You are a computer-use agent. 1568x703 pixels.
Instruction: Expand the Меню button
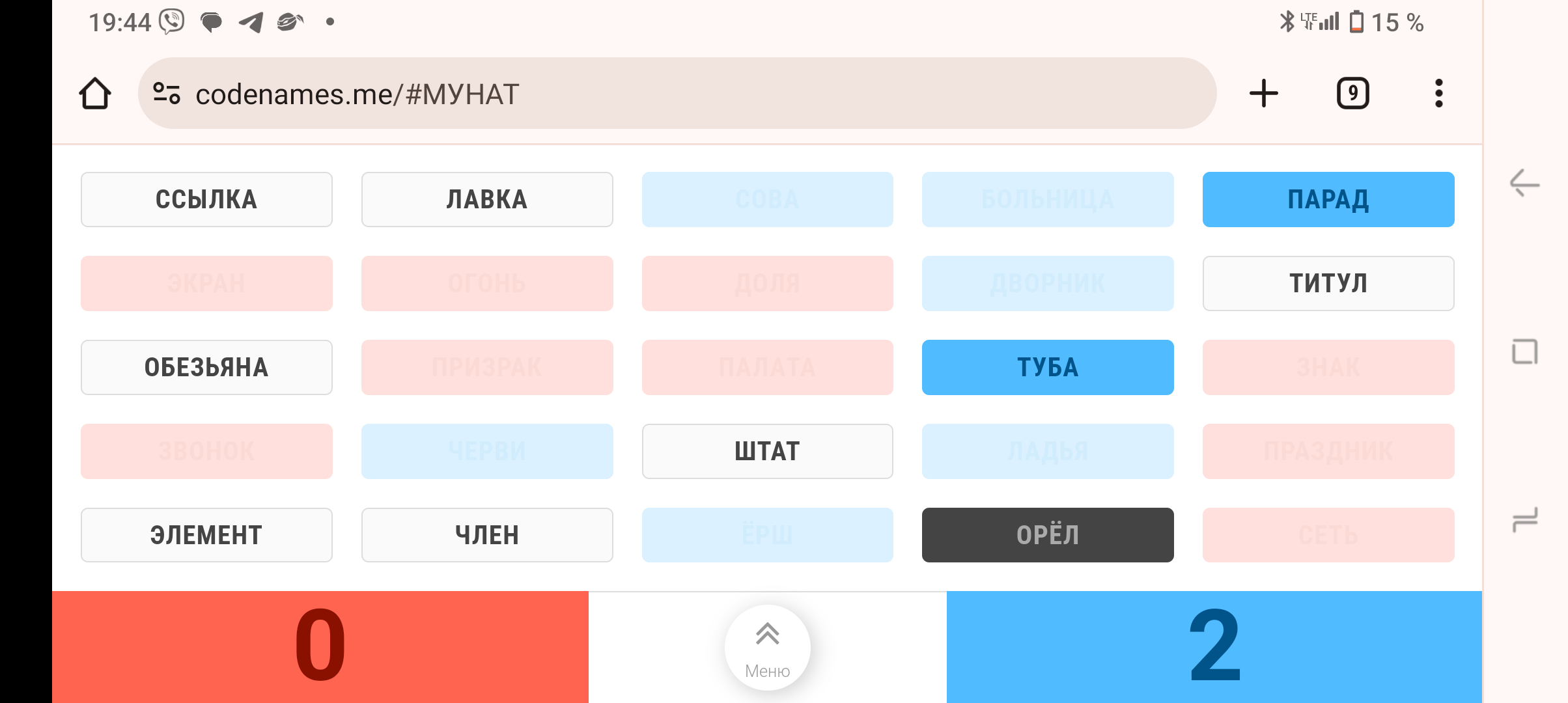(x=767, y=647)
